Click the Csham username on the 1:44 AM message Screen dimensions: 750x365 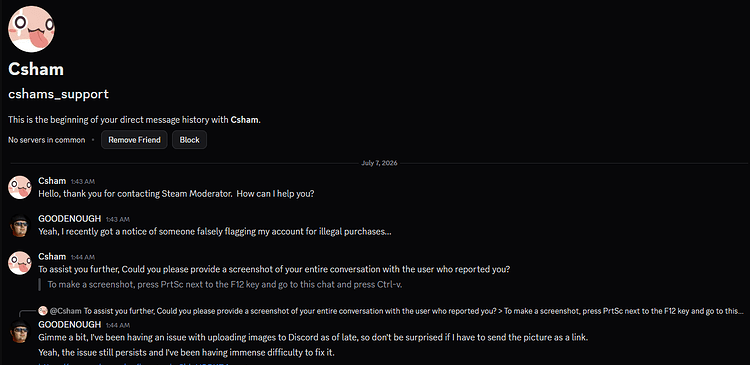[x=52, y=256]
